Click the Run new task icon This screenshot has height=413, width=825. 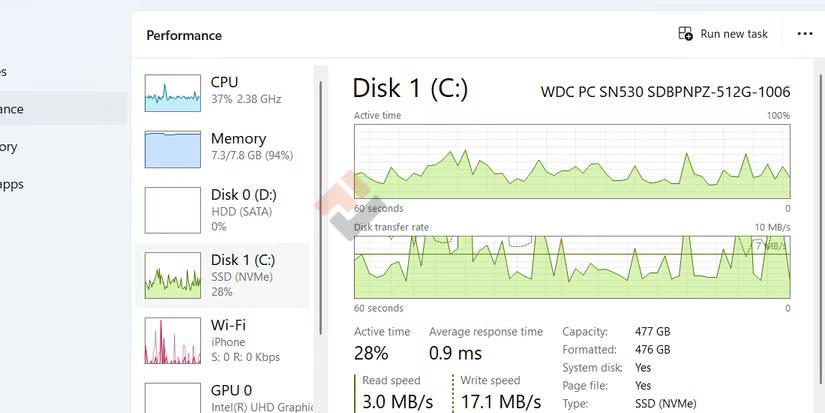(685, 34)
